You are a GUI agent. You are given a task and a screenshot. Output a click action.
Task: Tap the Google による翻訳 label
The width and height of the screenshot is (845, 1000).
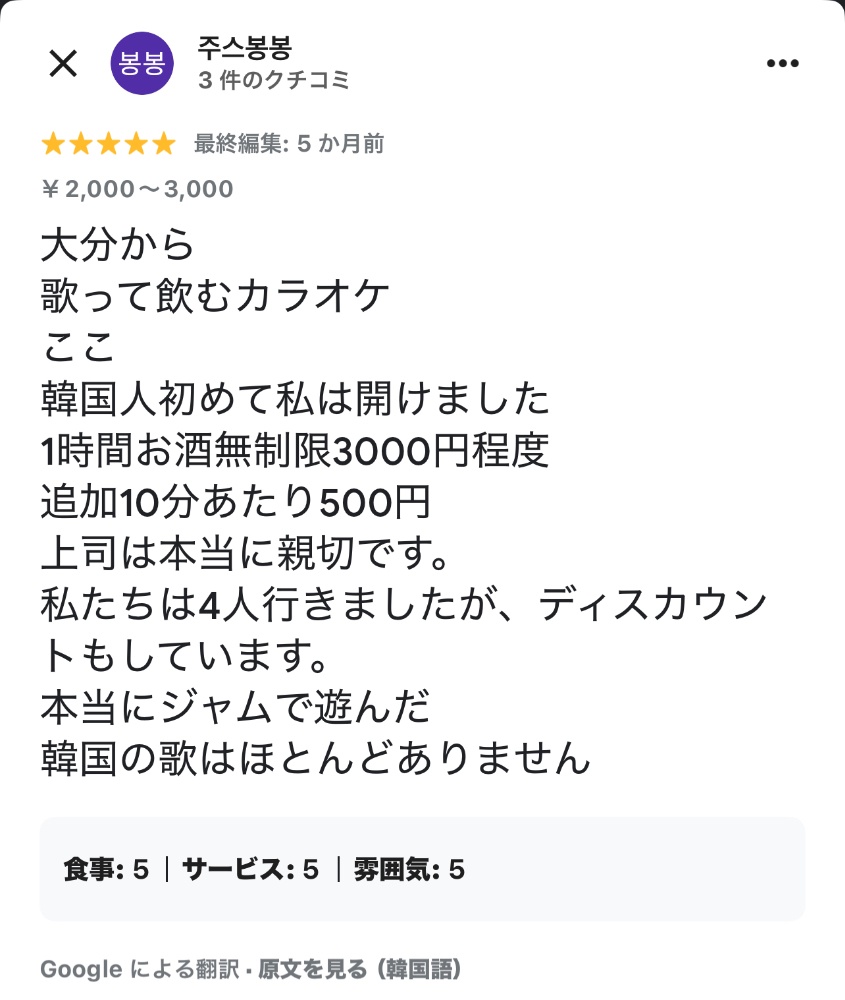pos(138,969)
